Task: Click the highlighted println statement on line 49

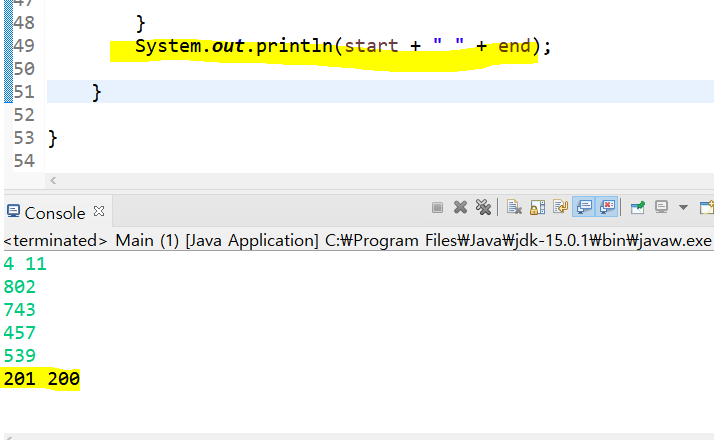Action: 343,46
